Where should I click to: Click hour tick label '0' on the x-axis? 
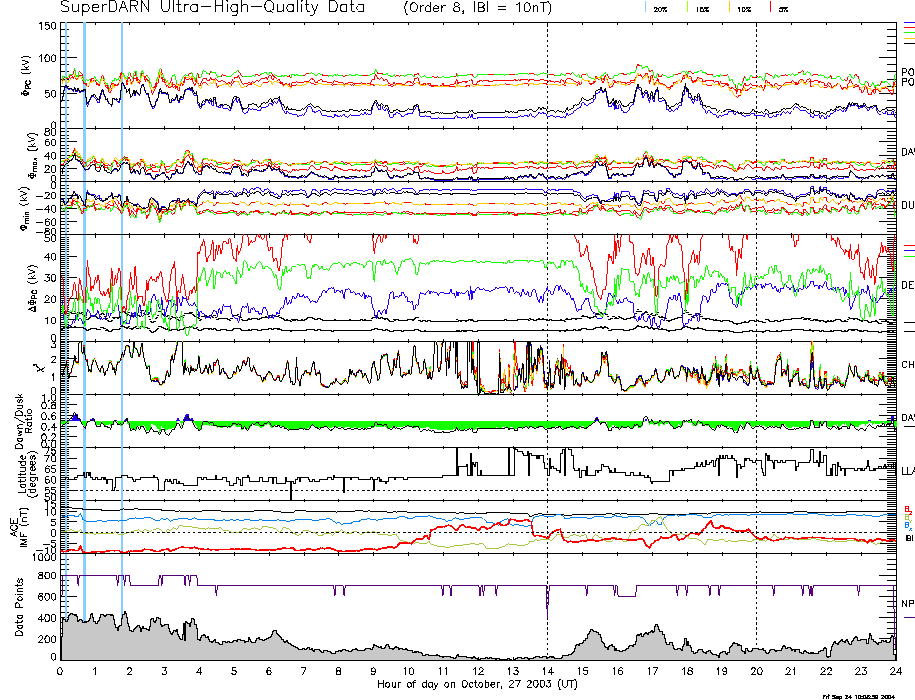tap(60, 671)
